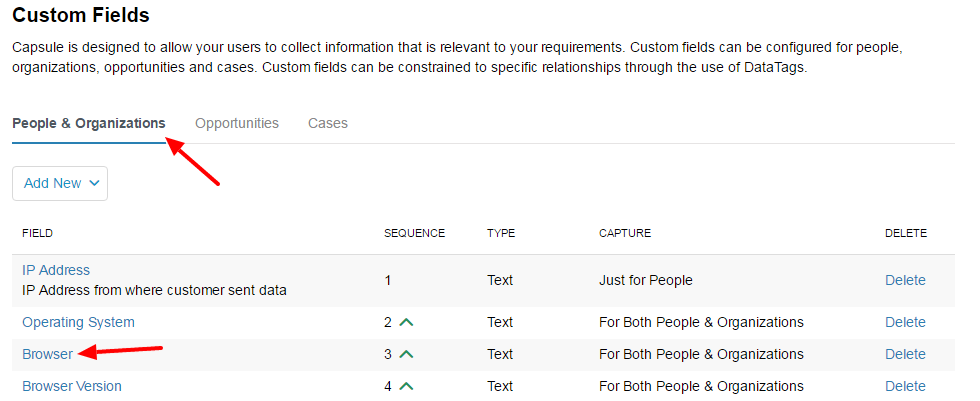Image resolution: width=980 pixels, height=401 pixels.
Task: Open the Cases tab
Action: point(328,123)
